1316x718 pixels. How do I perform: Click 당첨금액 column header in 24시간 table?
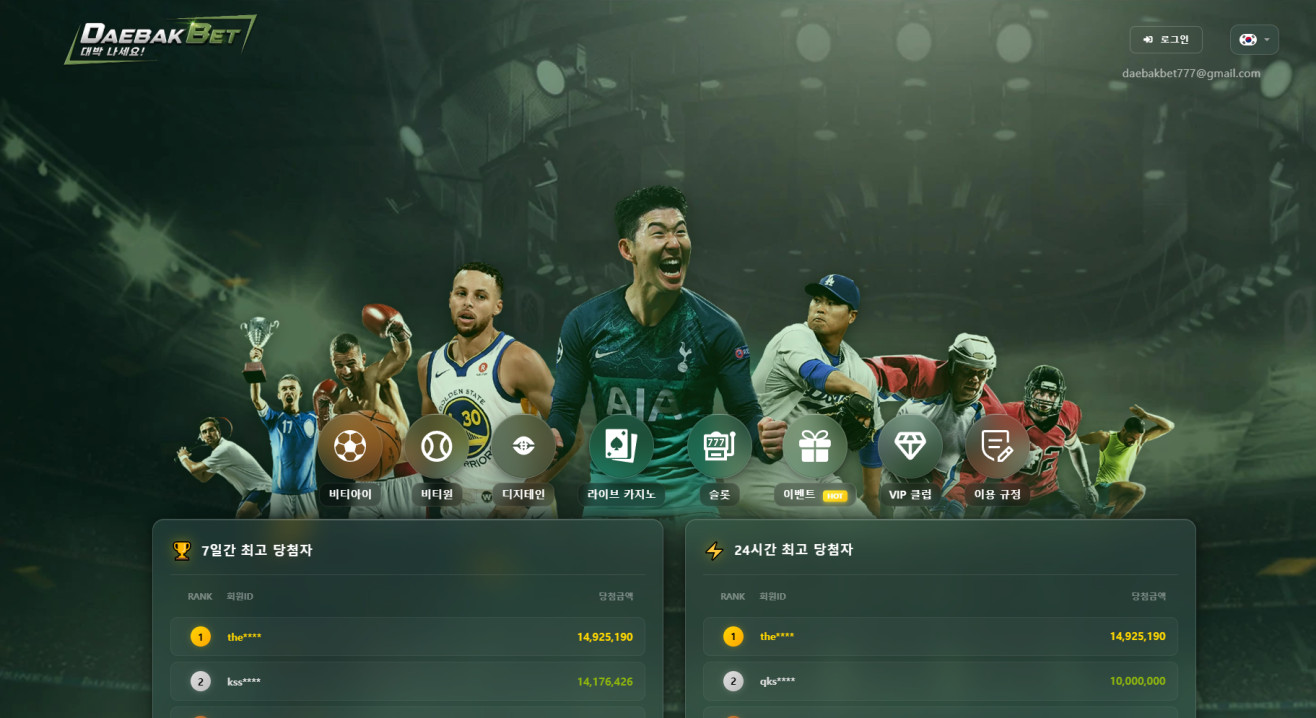(x=1149, y=596)
